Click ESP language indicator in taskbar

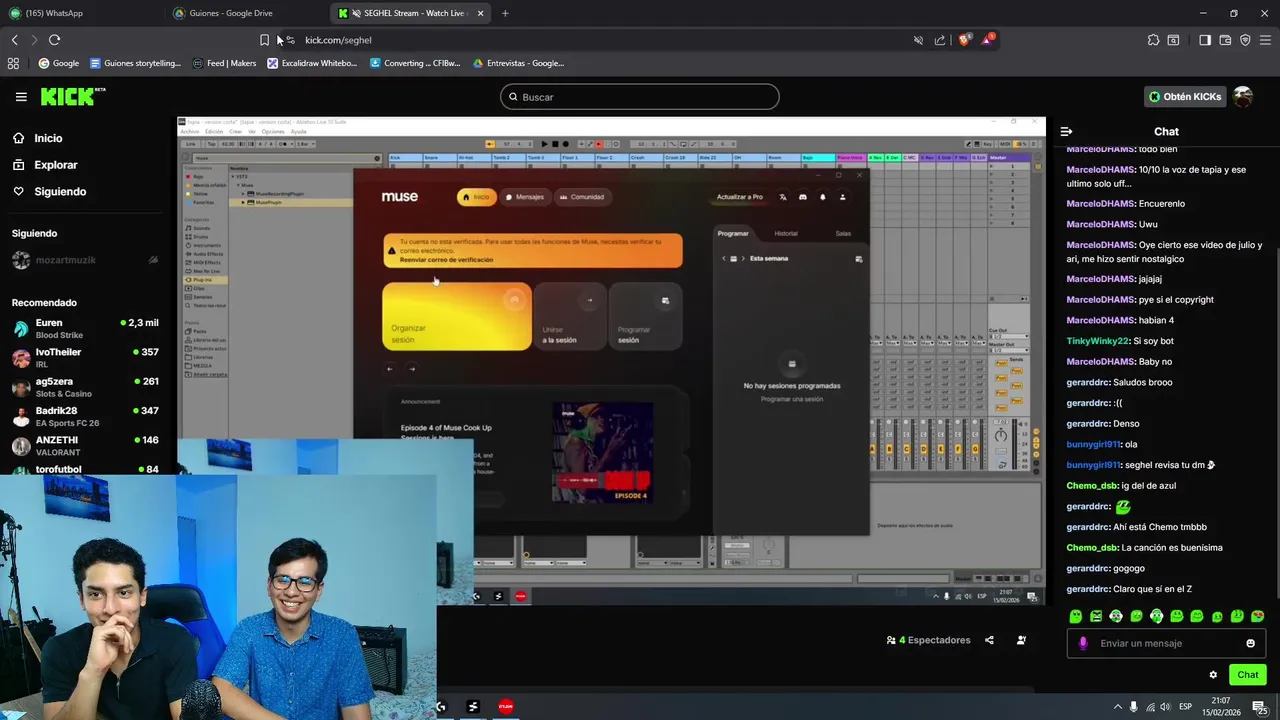click(x=1186, y=707)
